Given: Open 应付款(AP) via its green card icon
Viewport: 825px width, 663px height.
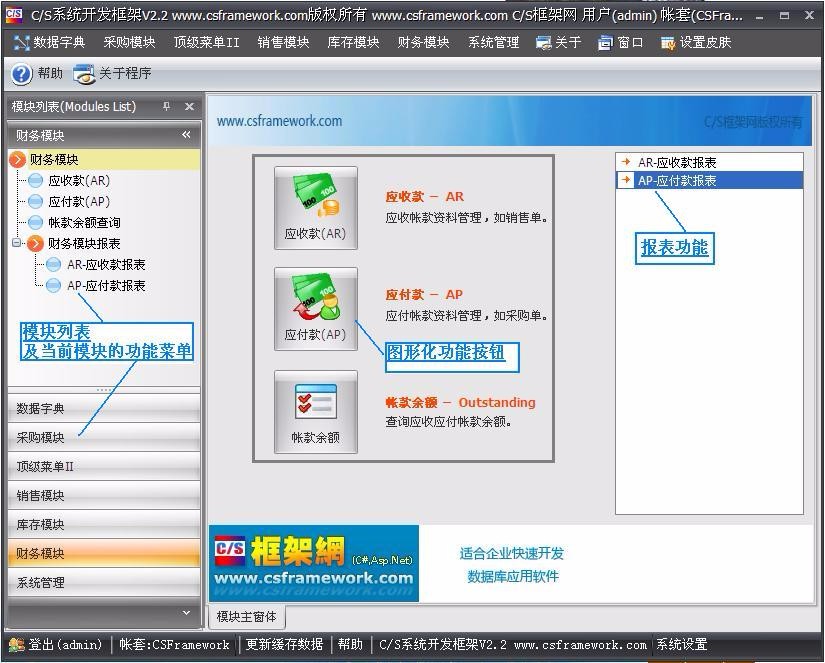Looking at the screenshot, I should (315, 305).
